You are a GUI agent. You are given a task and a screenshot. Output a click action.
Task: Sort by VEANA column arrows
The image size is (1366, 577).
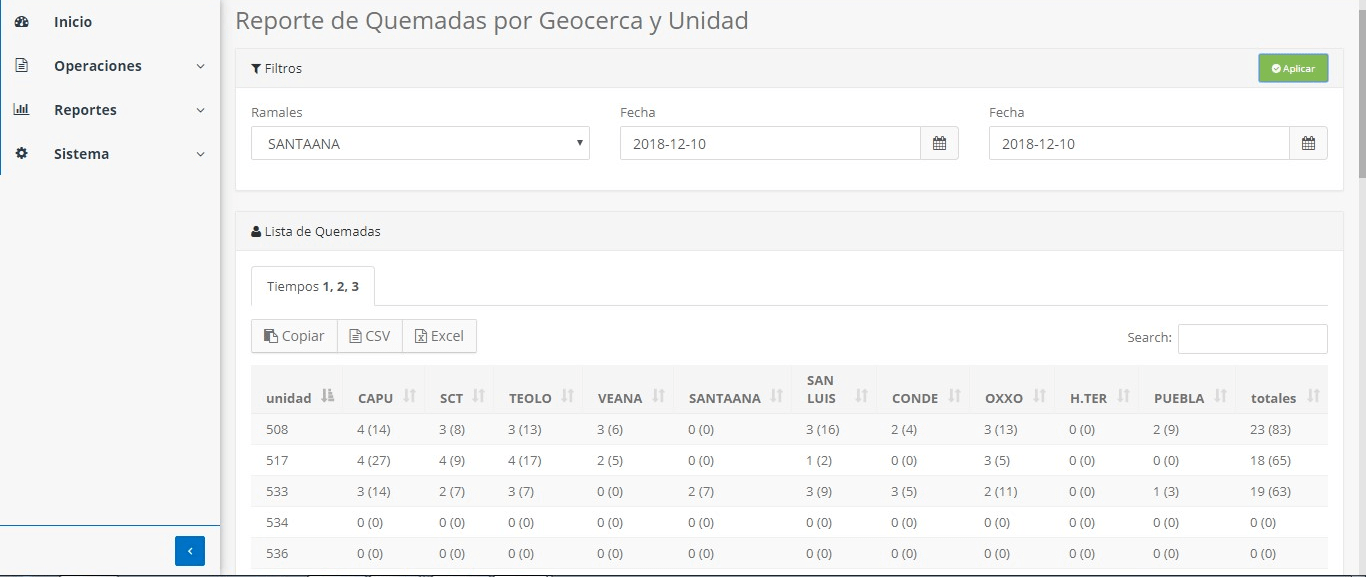(x=658, y=397)
